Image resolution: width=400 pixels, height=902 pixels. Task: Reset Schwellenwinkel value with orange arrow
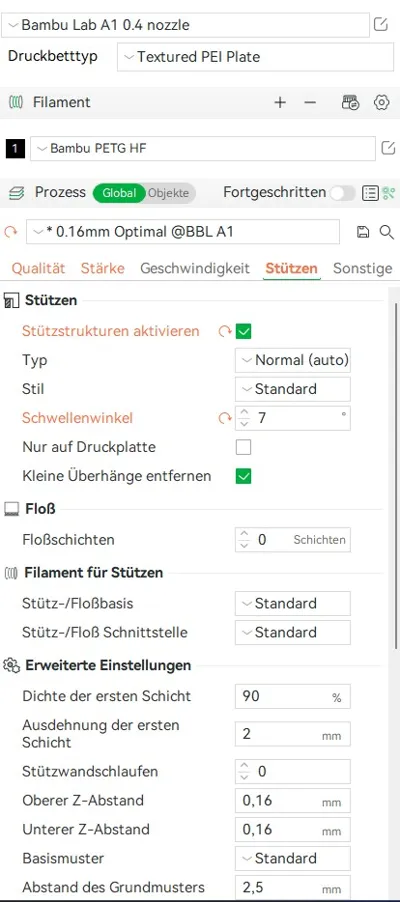point(224,418)
